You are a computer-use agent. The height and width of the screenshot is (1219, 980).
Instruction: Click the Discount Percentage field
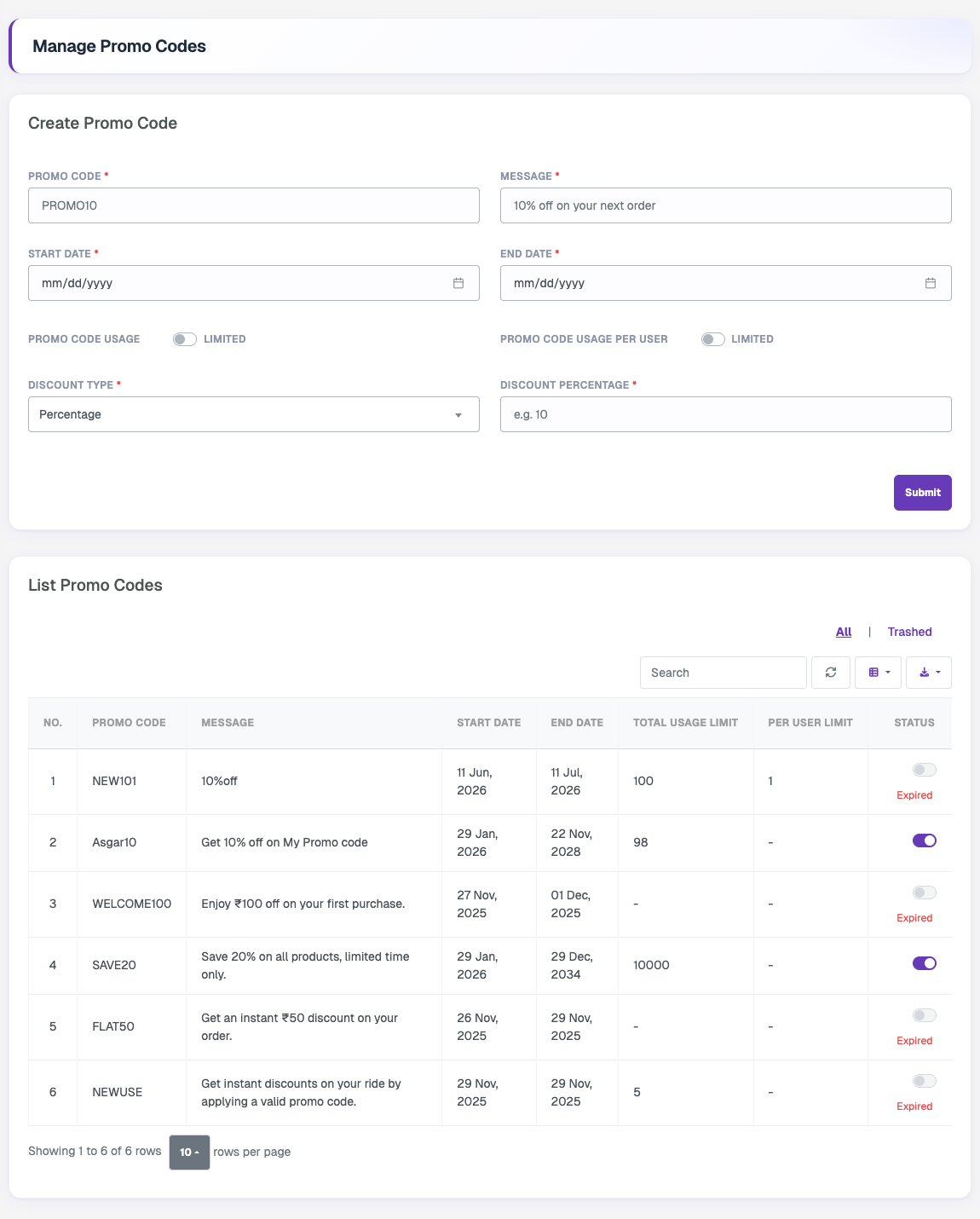(726, 414)
